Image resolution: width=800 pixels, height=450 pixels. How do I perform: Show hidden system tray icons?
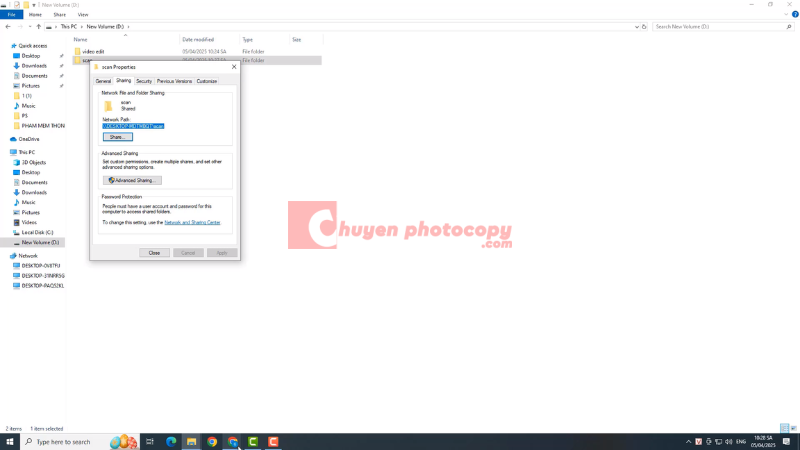click(688, 442)
